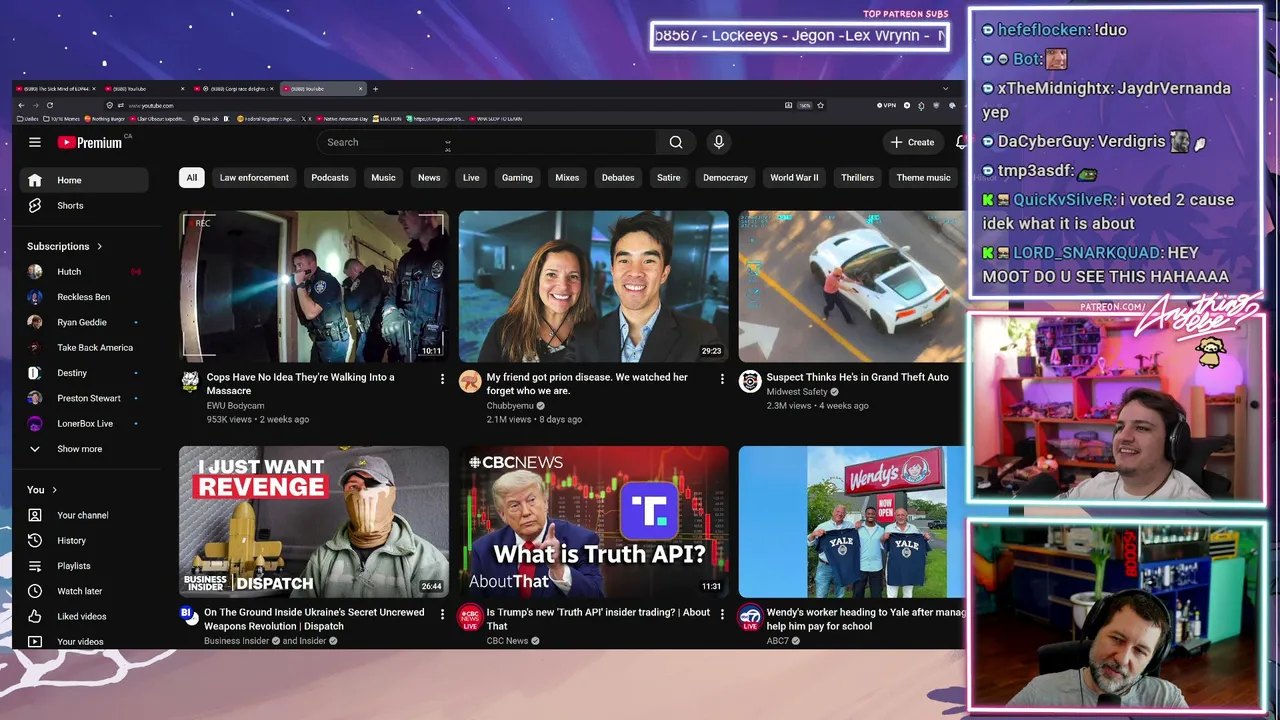This screenshot has height=720, width=1280.
Task: Click the YouTube search input field
Action: point(487,142)
